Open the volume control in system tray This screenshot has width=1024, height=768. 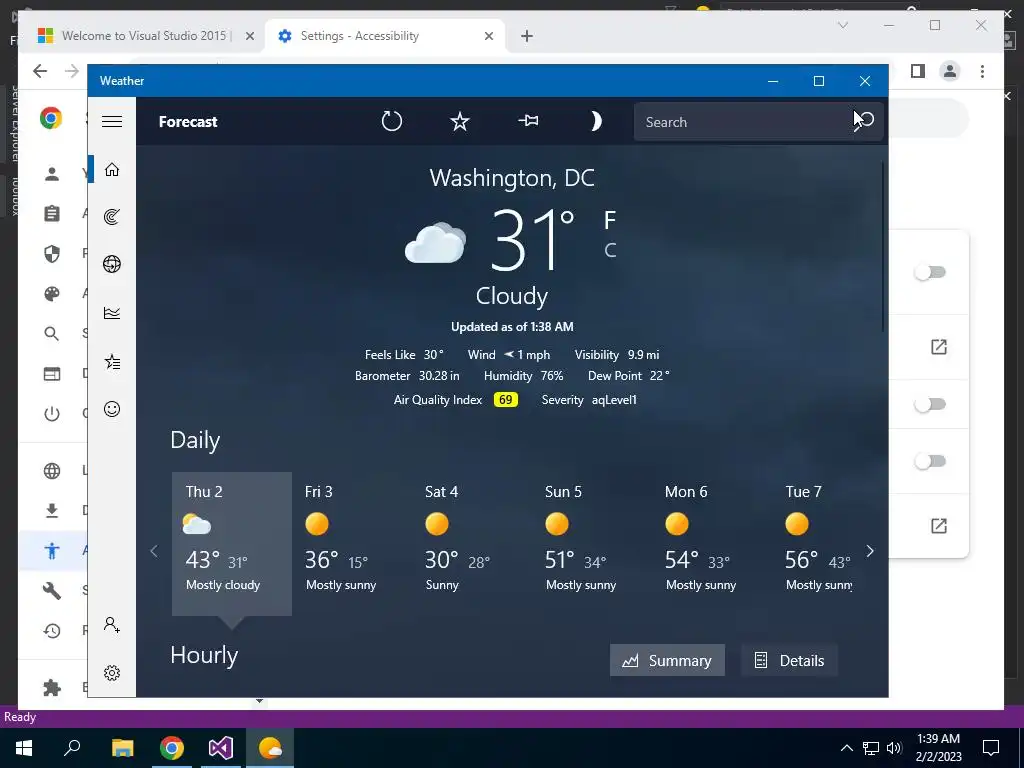[894, 748]
